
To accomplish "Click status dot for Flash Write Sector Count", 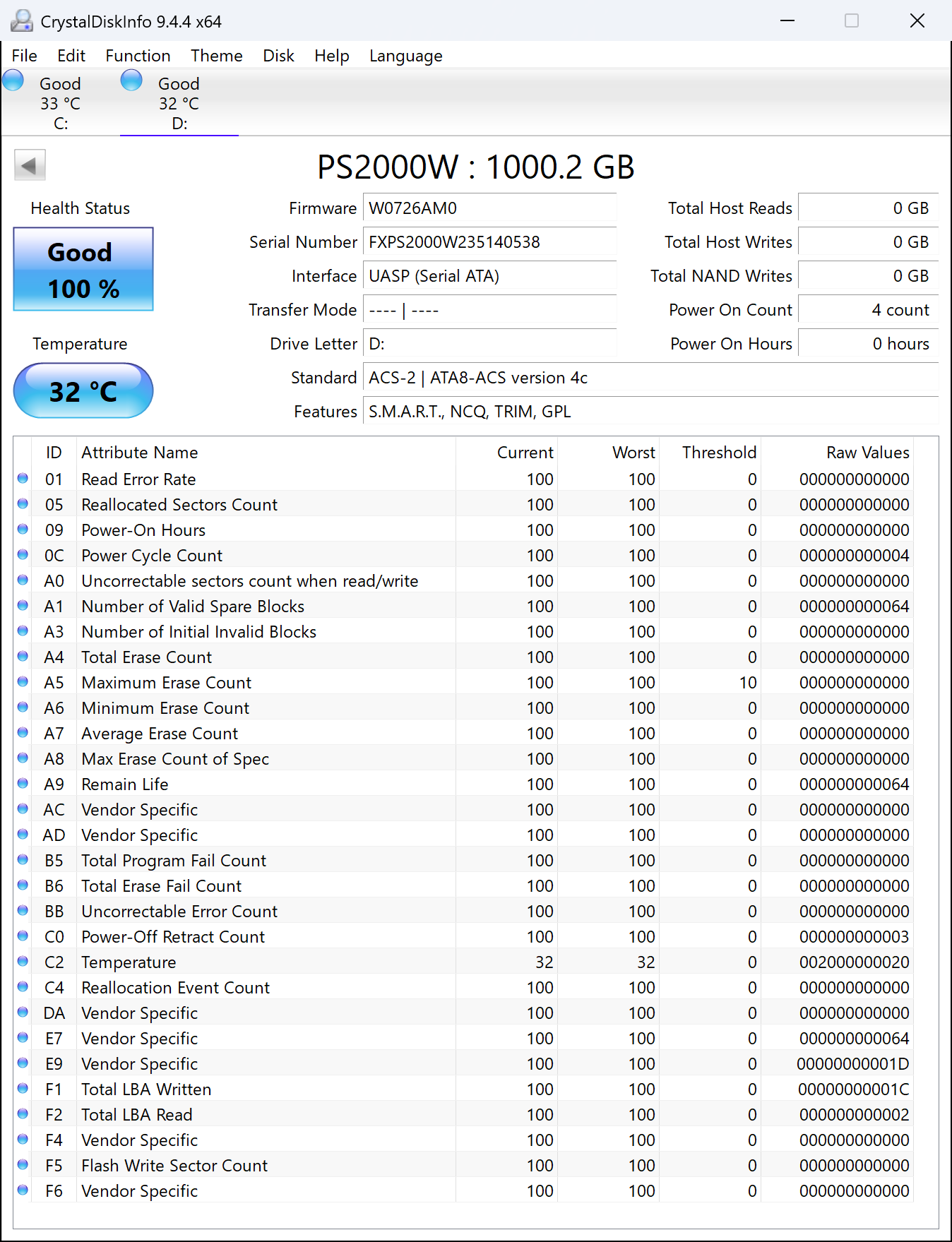I will tap(23, 1165).
